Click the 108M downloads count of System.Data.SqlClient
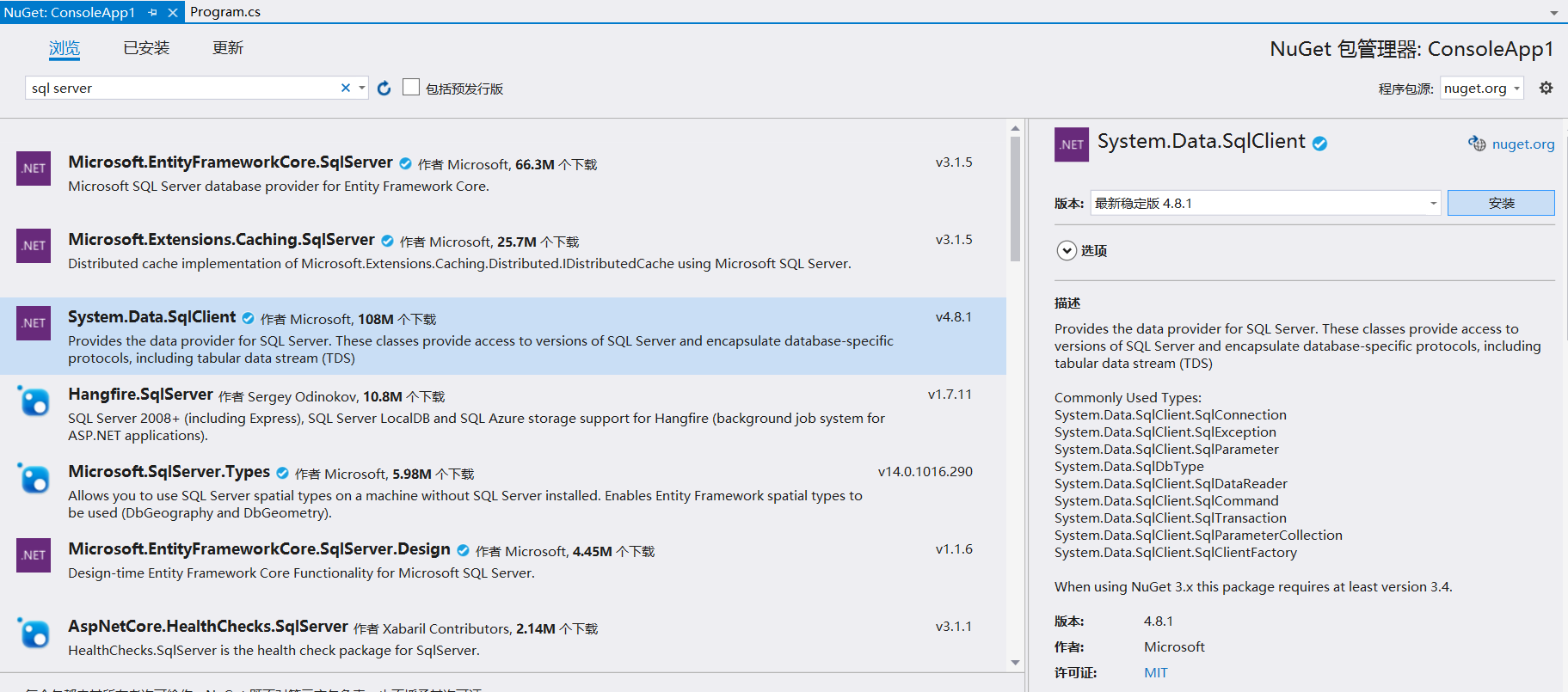The height and width of the screenshot is (692, 1568). tap(376, 319)
